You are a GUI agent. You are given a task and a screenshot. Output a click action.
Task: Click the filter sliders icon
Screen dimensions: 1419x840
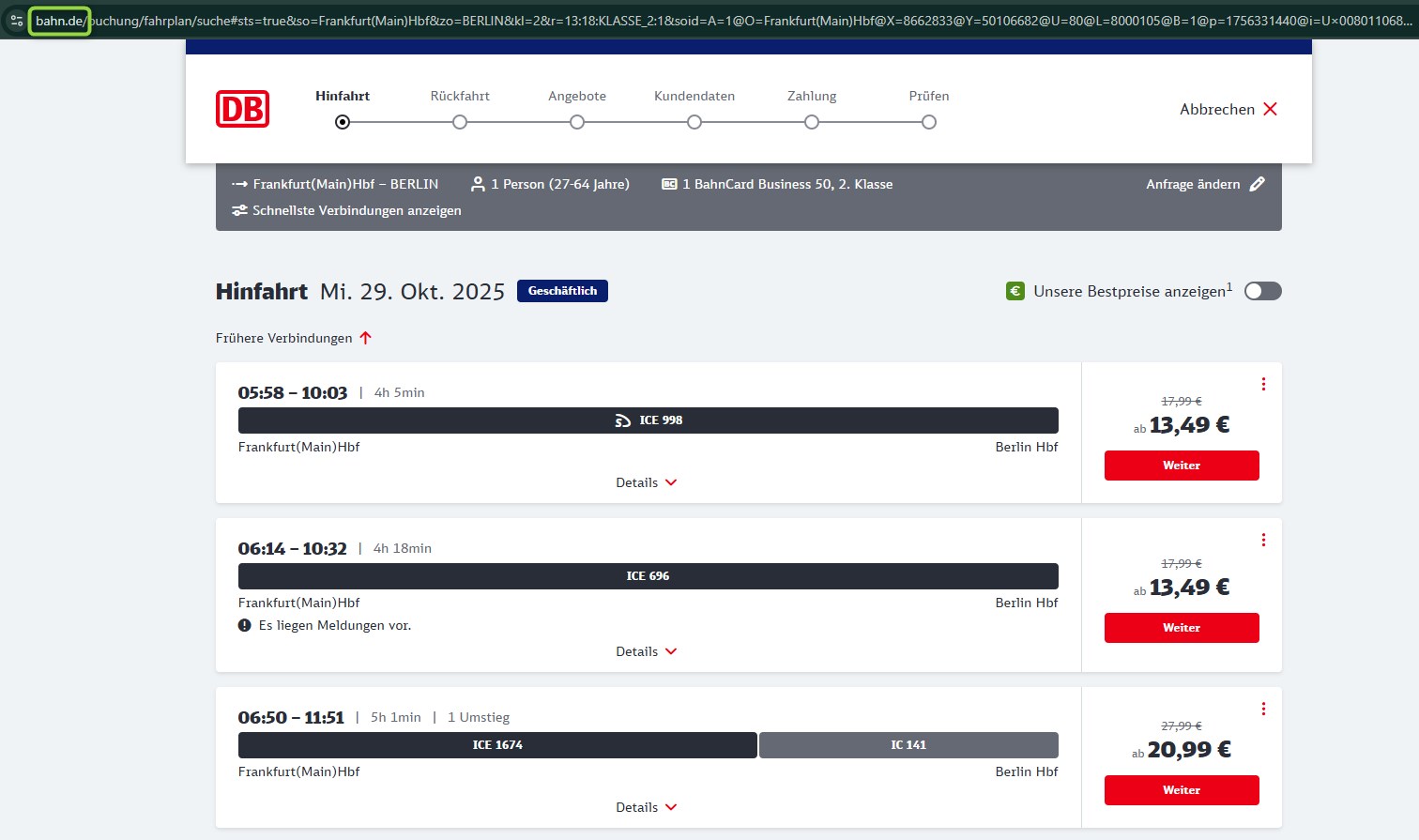click(239, 210)
